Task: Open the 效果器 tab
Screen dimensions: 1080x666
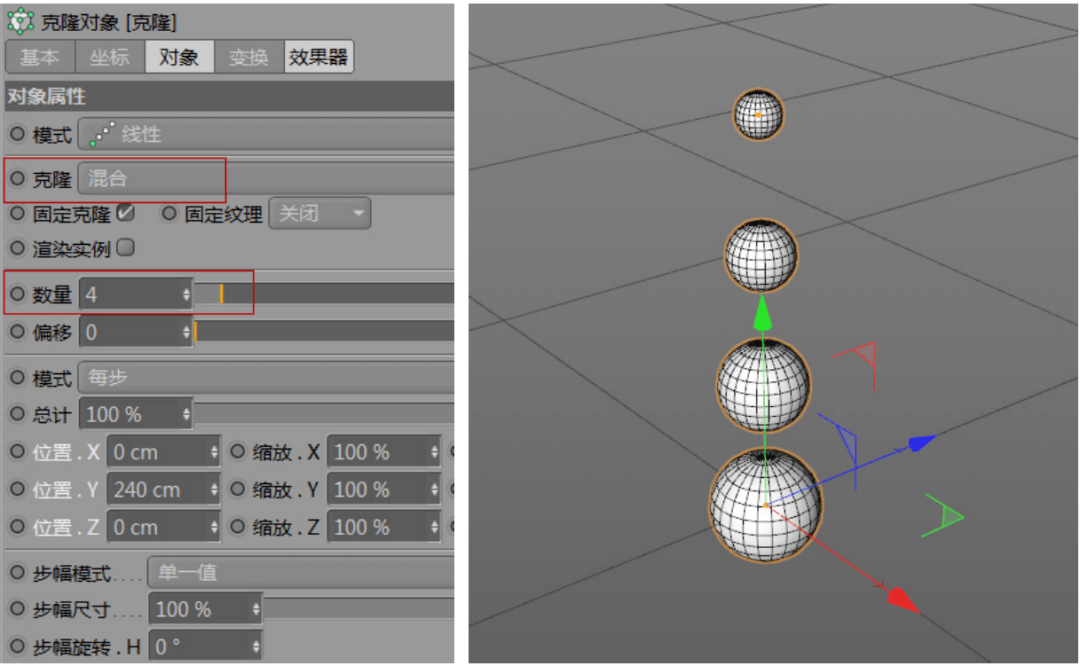Action: [319, 57]
